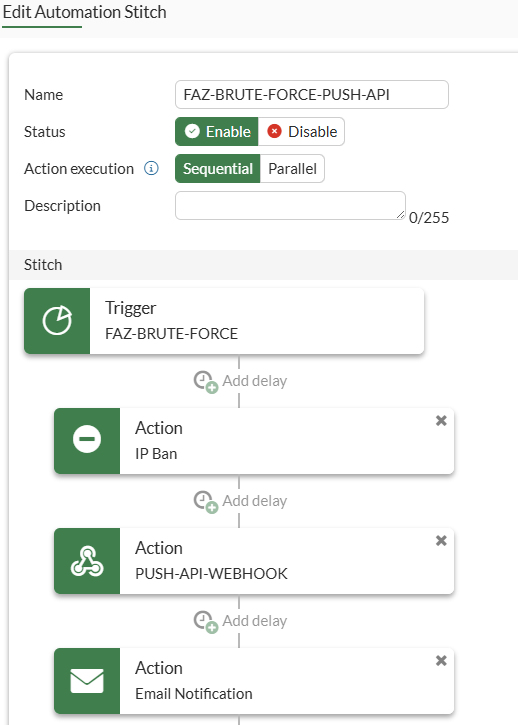Click the Description label

[62, 206]
